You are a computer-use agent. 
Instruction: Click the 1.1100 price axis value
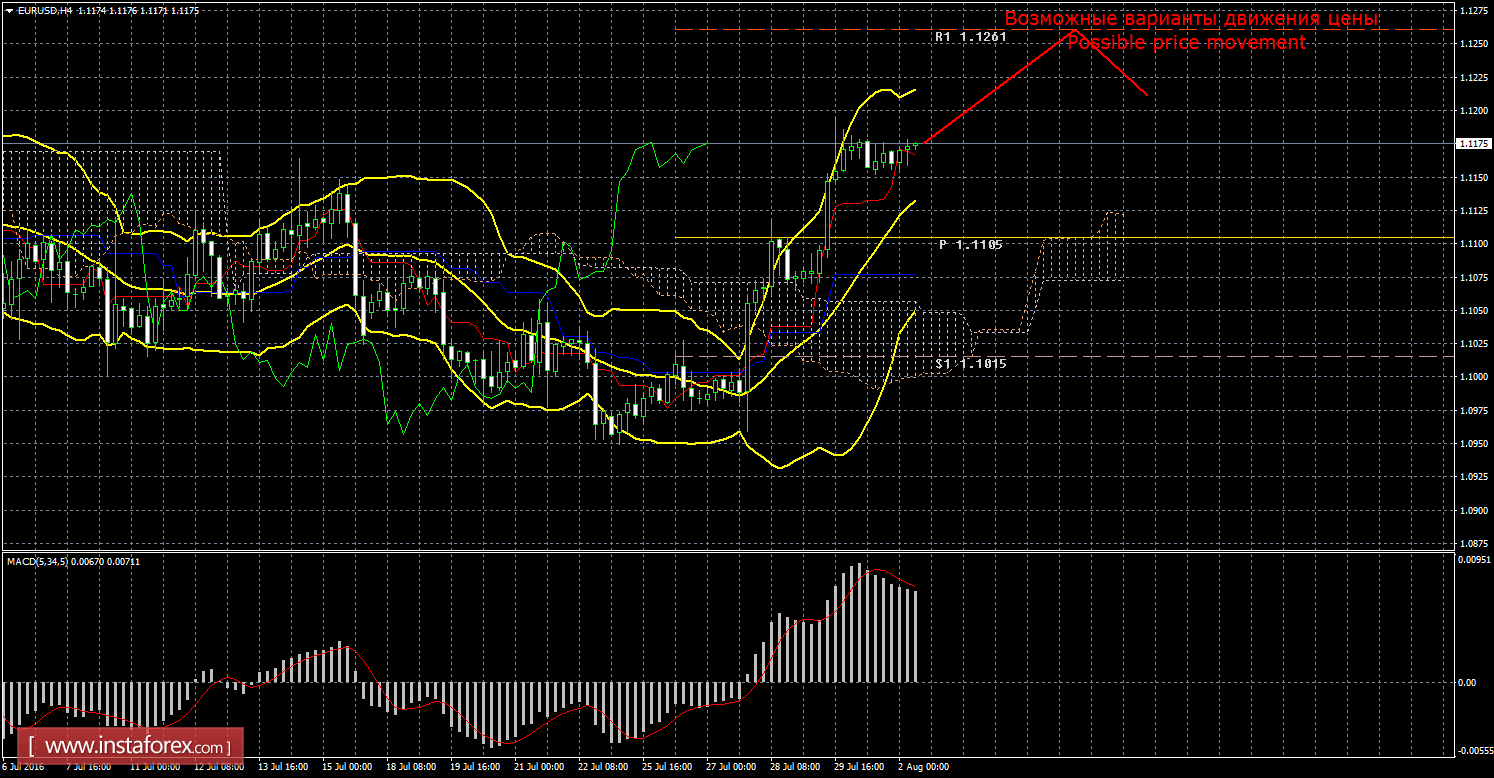point(1474,244)
